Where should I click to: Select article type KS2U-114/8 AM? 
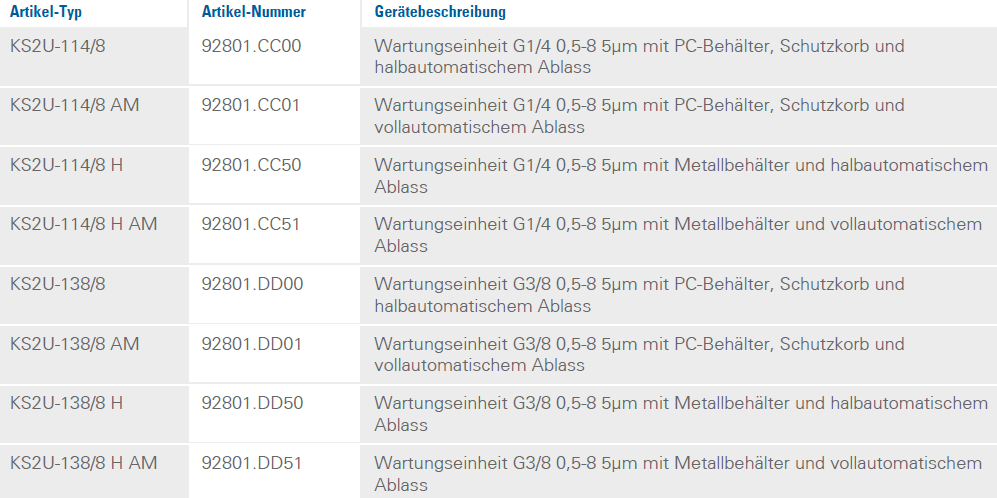[x=75, y=105]
